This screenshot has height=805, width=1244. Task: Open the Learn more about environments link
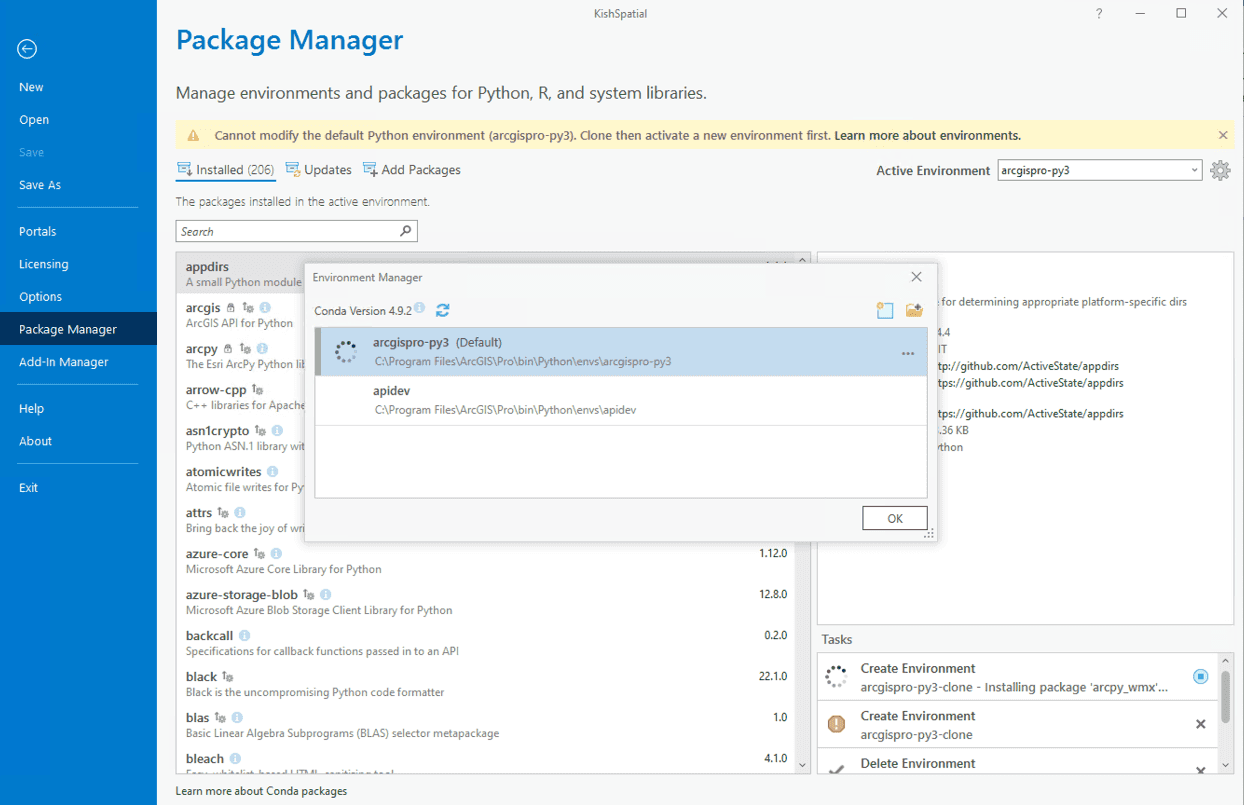tap(927, 135)
